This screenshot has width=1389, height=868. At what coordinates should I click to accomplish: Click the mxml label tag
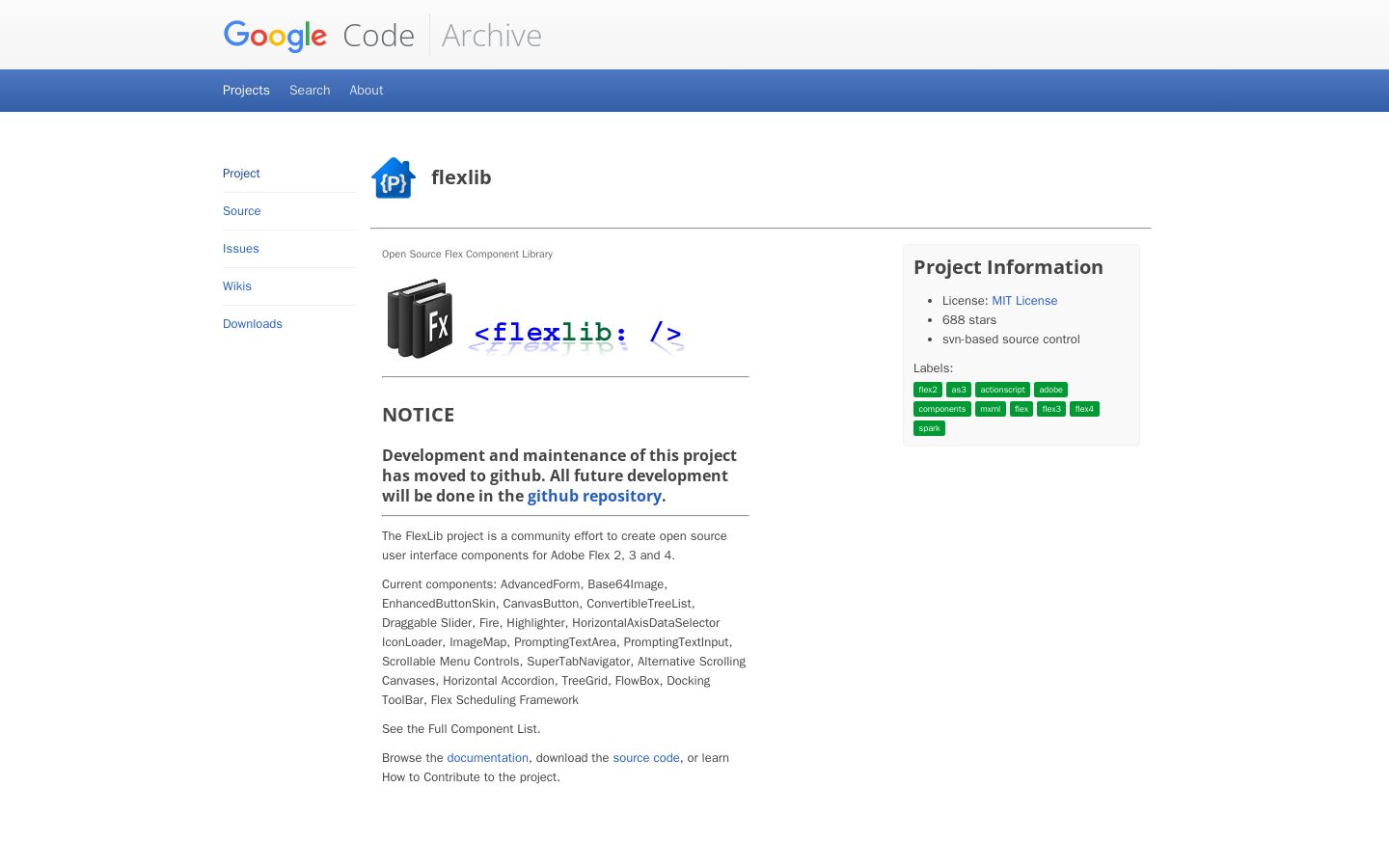click(991, 409)
